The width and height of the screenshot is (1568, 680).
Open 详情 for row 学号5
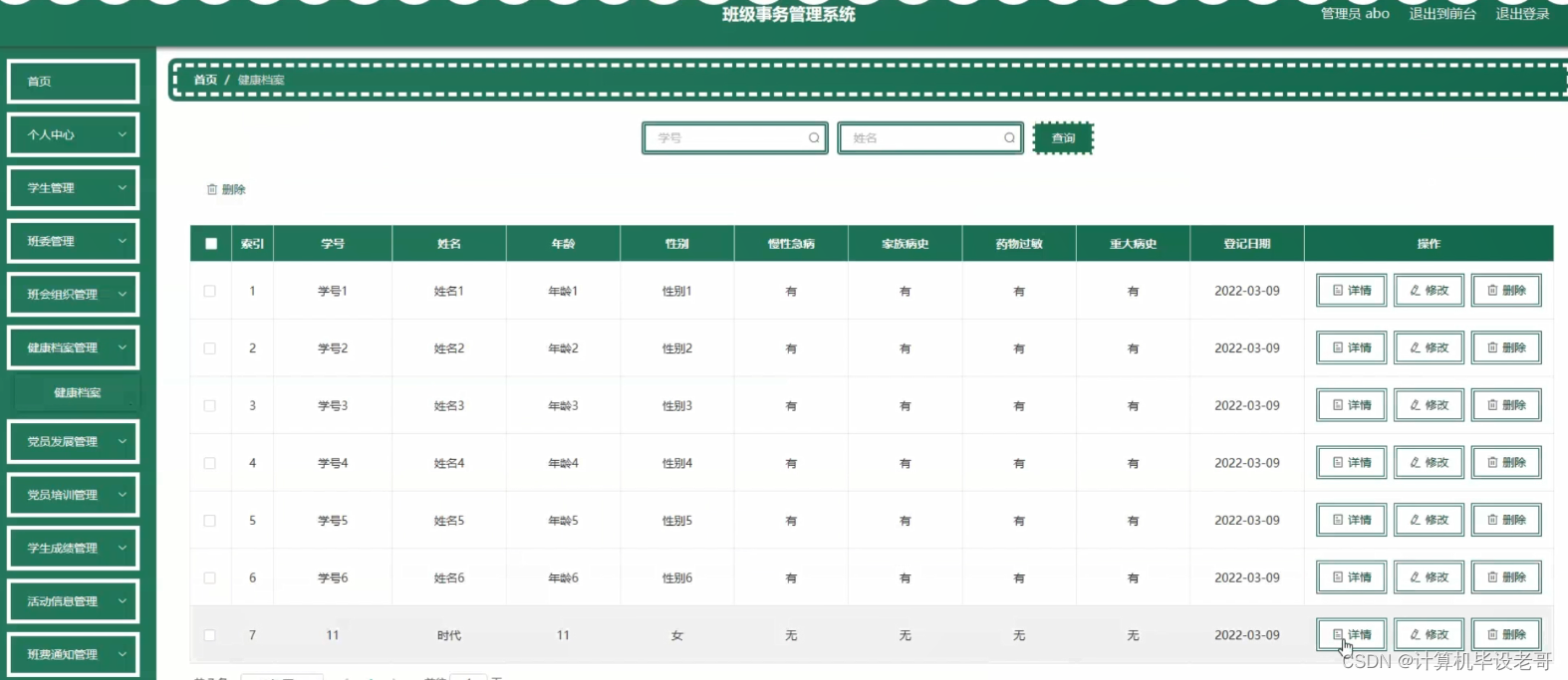[1351, 521]
